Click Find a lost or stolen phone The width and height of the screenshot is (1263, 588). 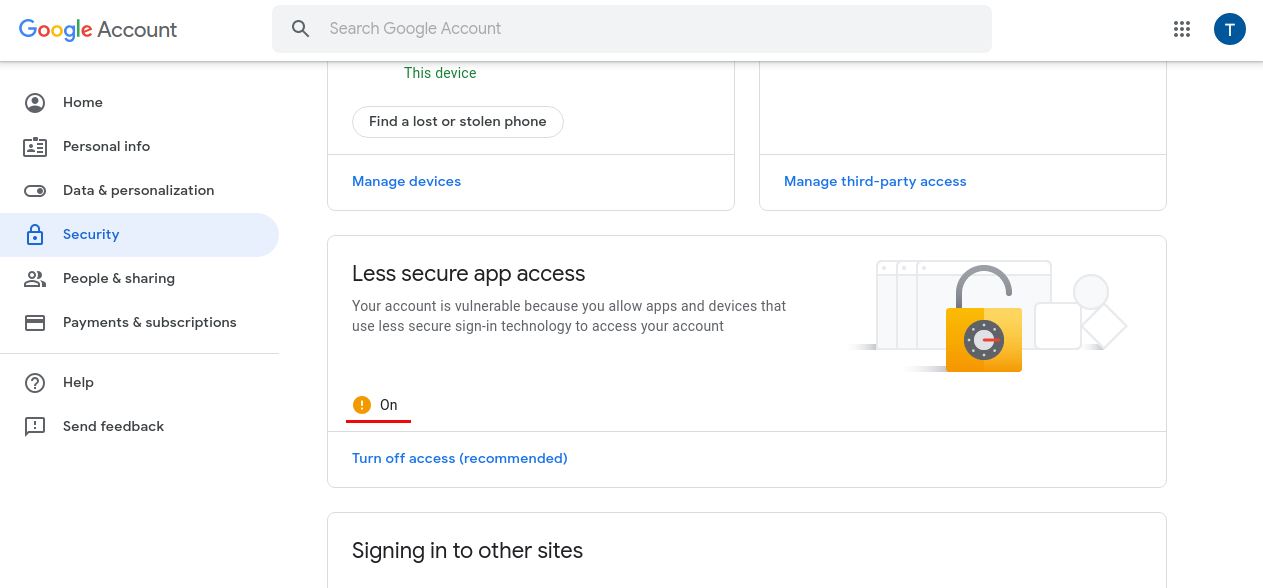457,121
